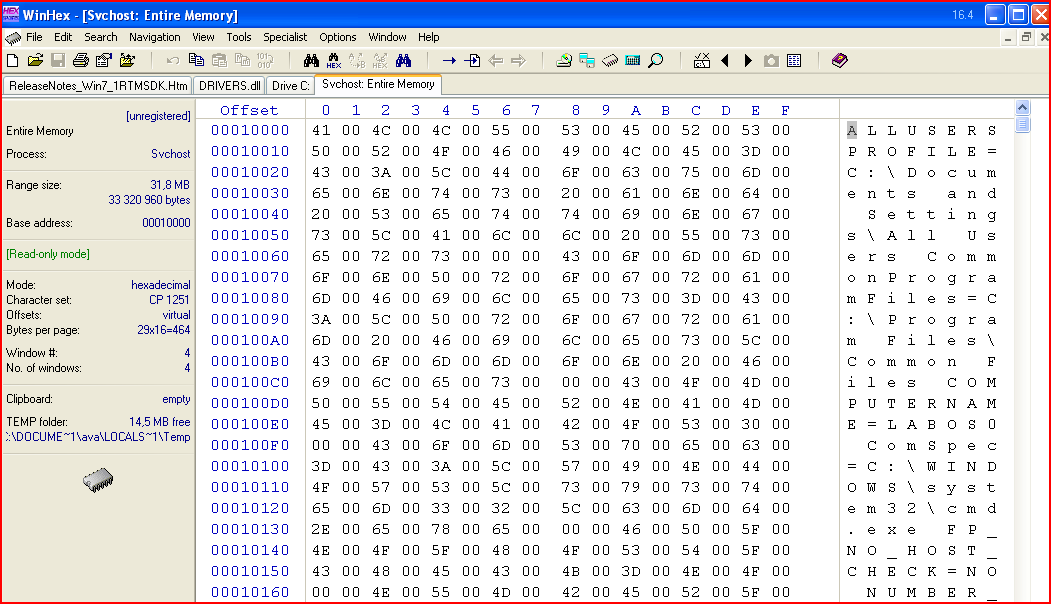This screenshot has width=1051, height=604.
Task: Minimize the inner document window
Action: point(1008,38)
